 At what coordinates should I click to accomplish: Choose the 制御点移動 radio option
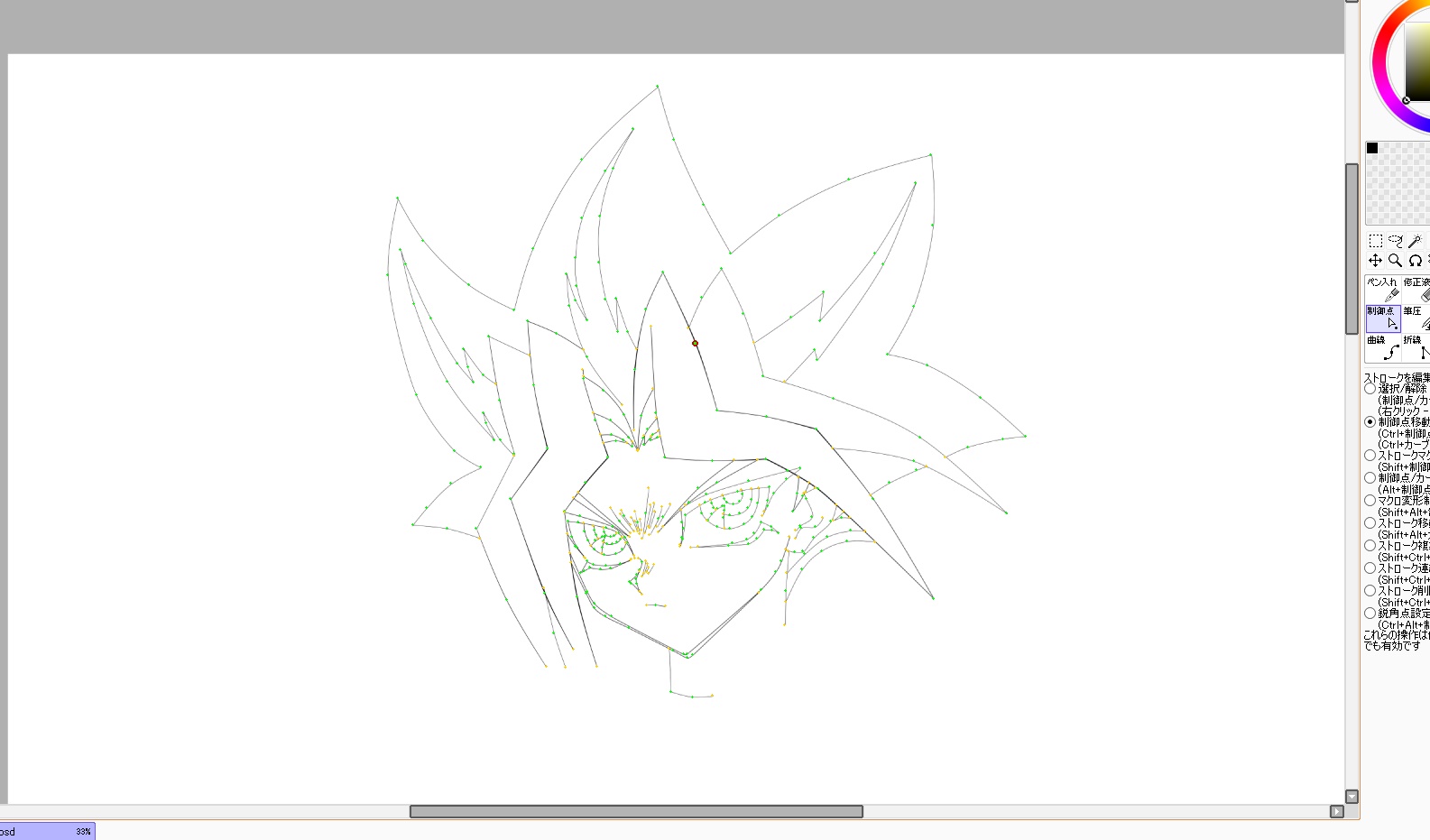(1370, 421)
